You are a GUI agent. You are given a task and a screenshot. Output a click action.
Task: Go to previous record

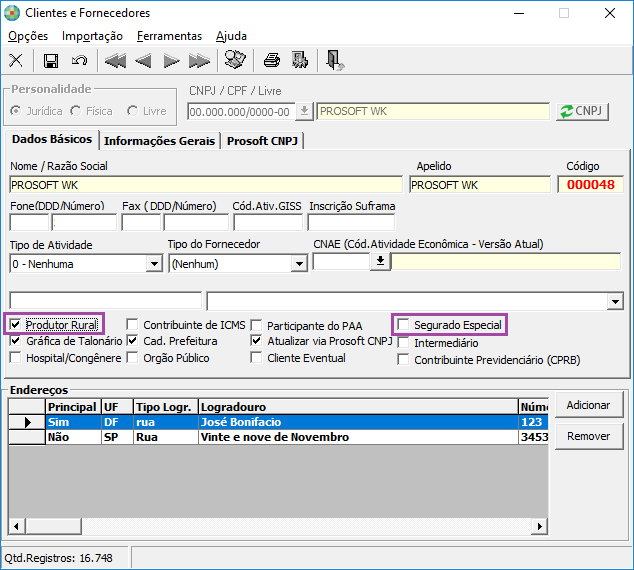(x=144, y=61)
